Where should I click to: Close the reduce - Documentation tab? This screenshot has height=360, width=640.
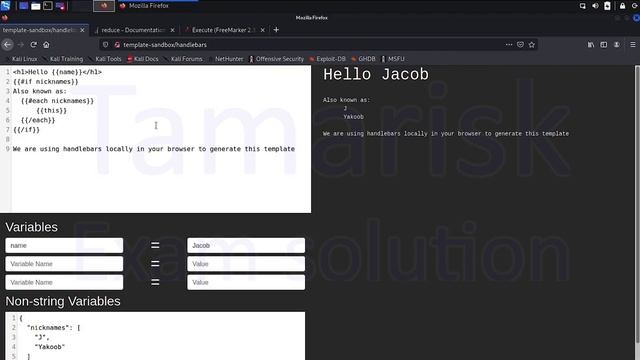pos(172,30)
